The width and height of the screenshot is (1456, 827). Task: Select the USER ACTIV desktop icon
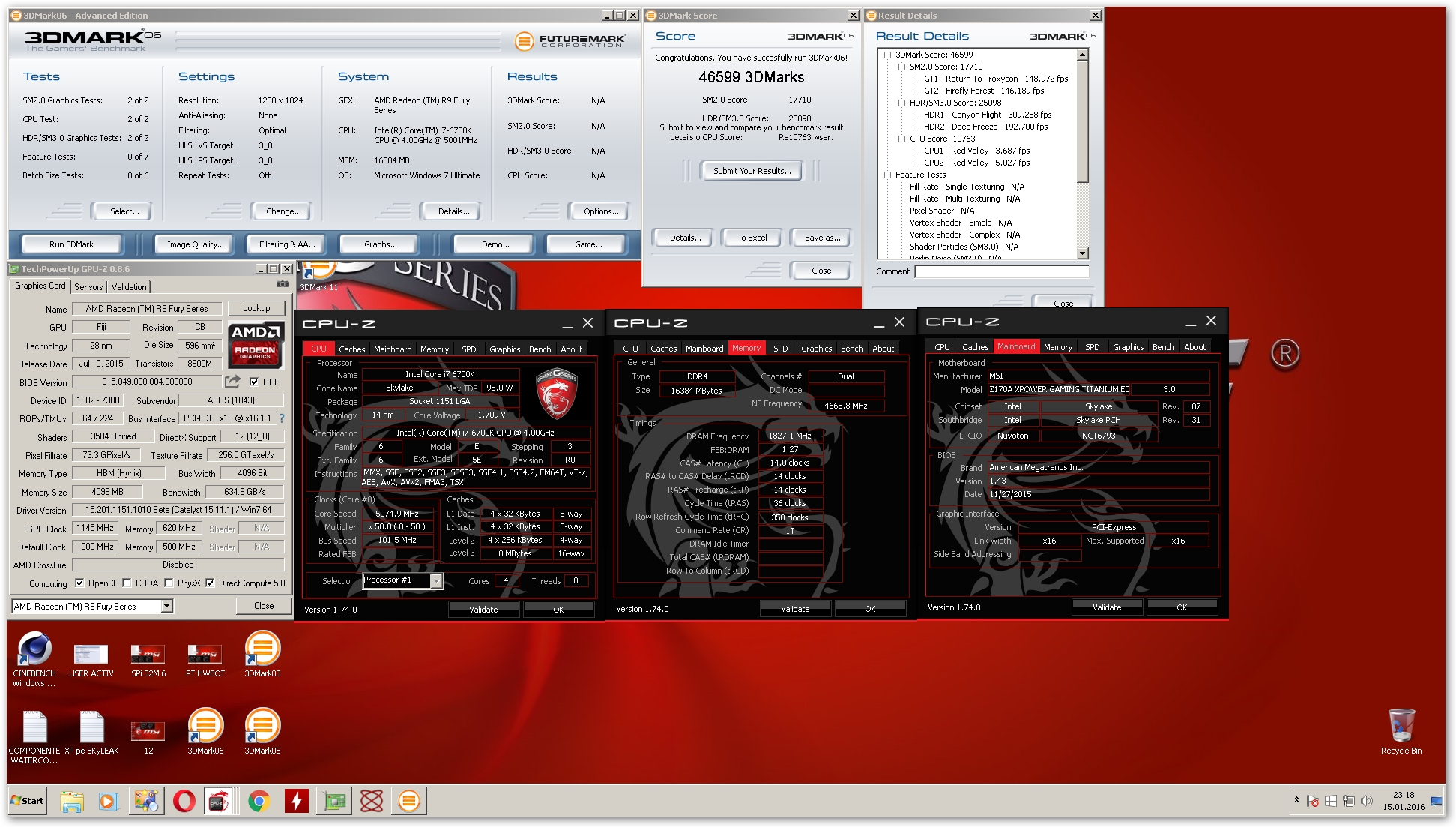(x=91, y=658)
